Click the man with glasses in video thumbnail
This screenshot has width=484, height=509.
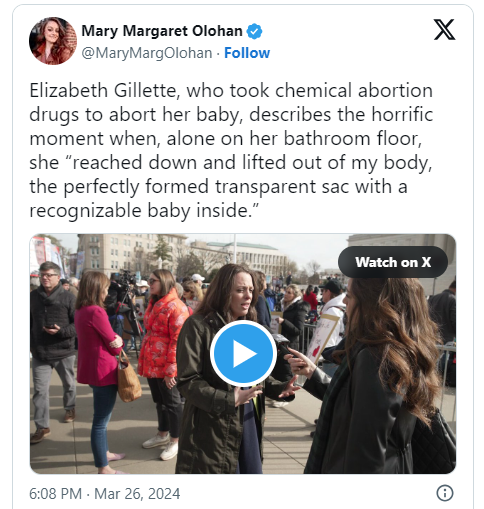53,352
